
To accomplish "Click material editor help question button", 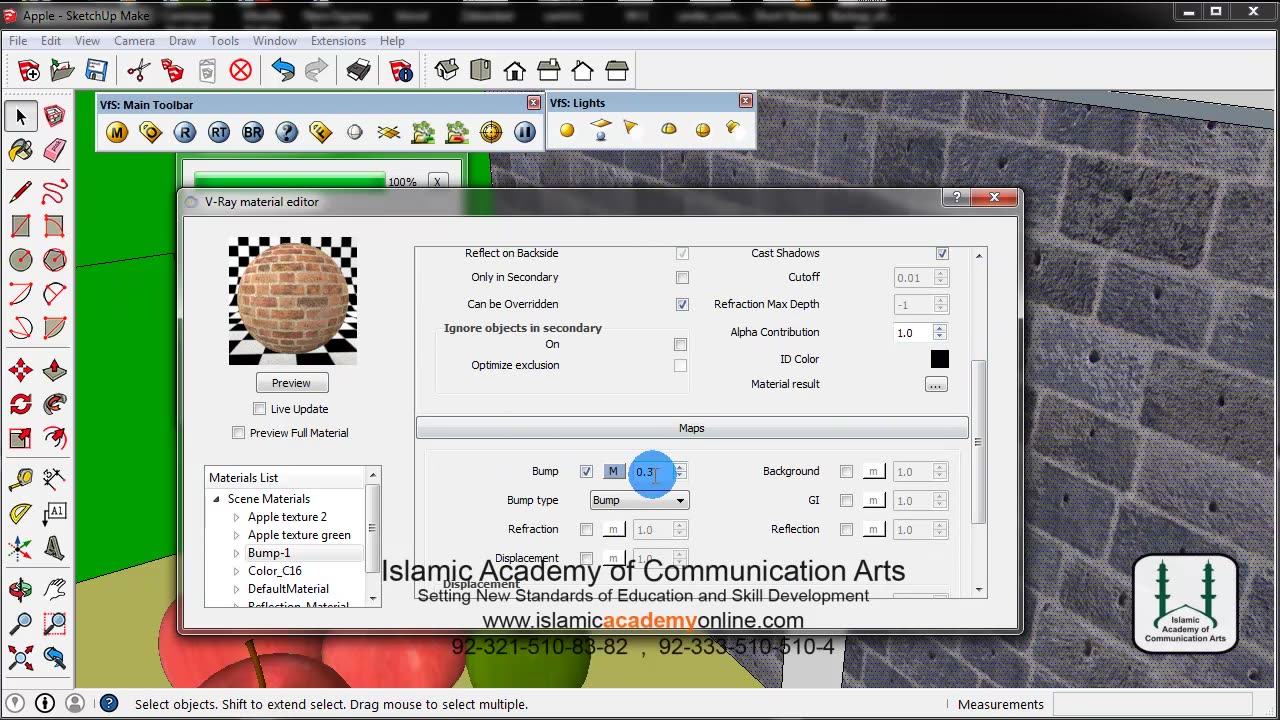I will pyautogui.click(x=956, y=198).
